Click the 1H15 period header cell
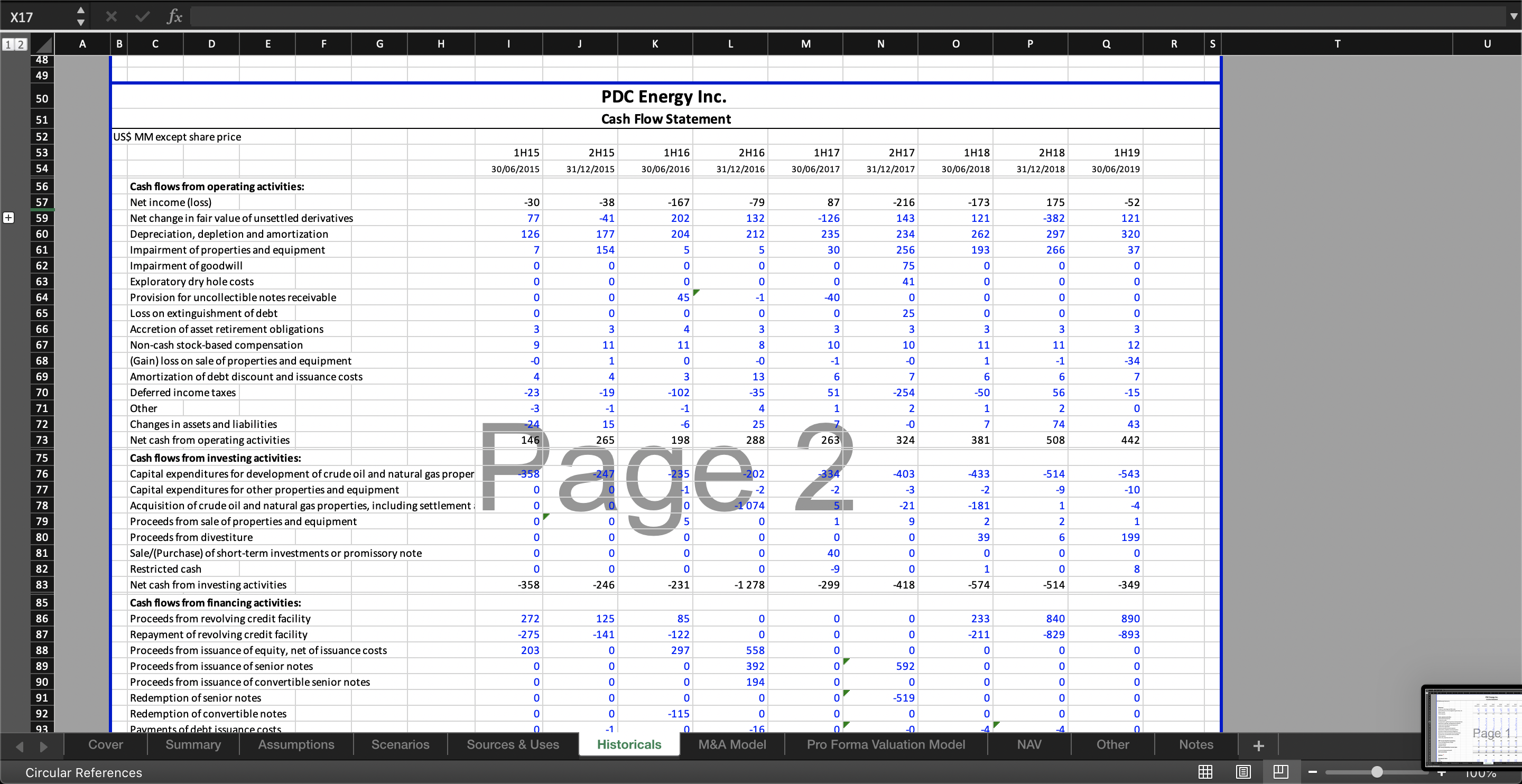The height and width of the screenshot is (784, 1522). [509, 153]
